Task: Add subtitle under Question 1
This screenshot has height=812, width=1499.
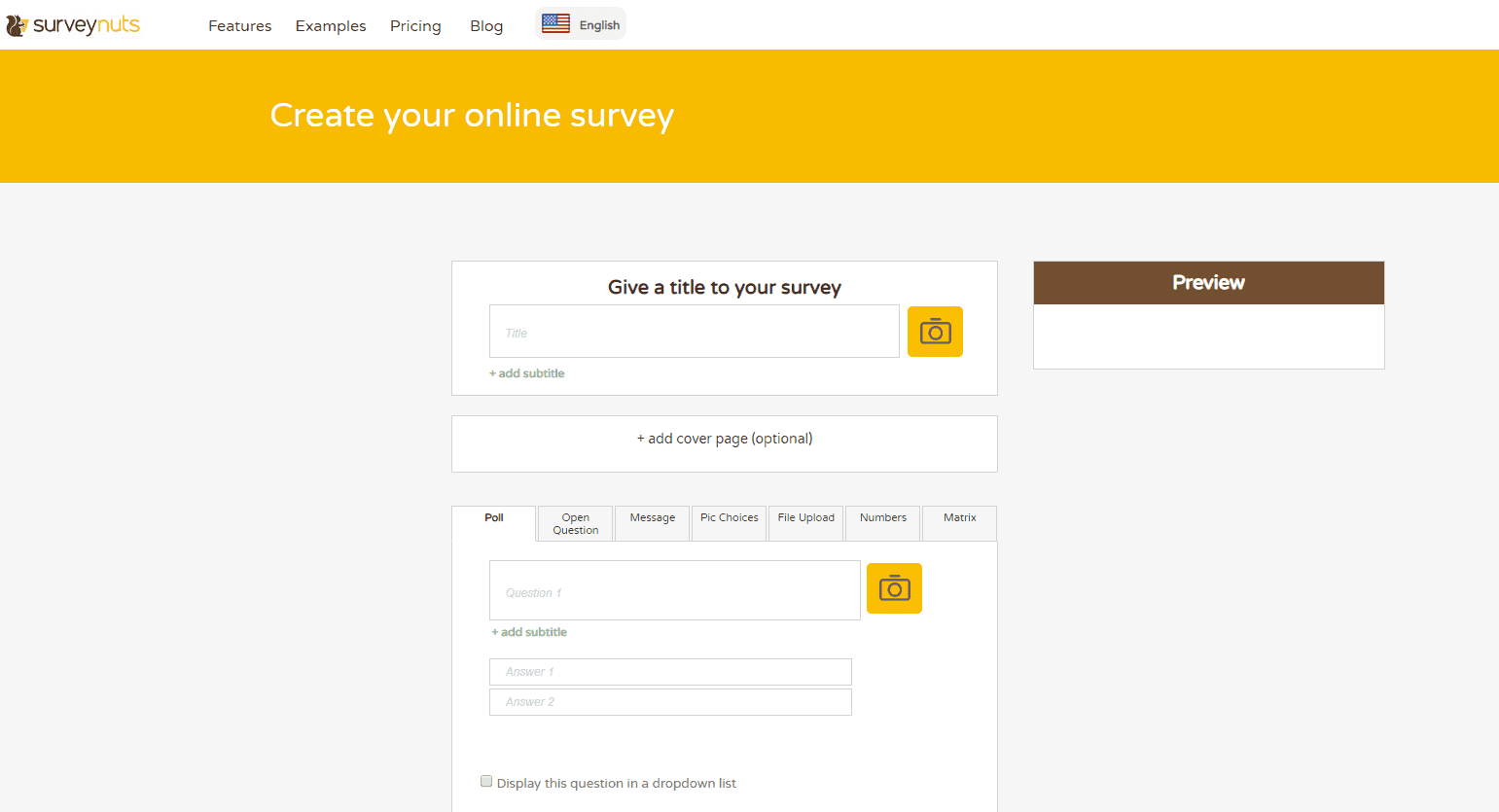Action: (529, 632)
